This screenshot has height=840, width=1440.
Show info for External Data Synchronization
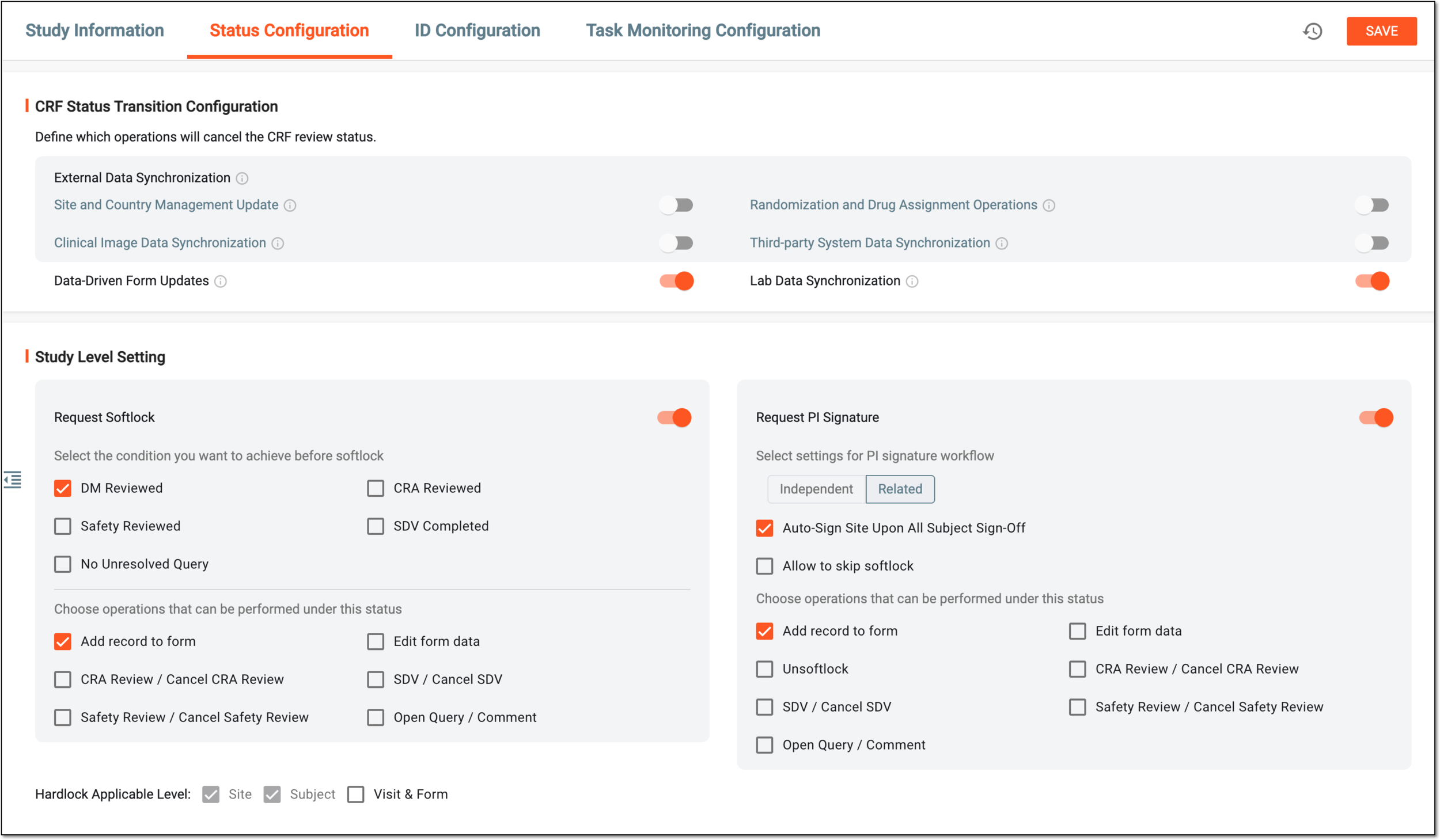click(x=242, y=178)
